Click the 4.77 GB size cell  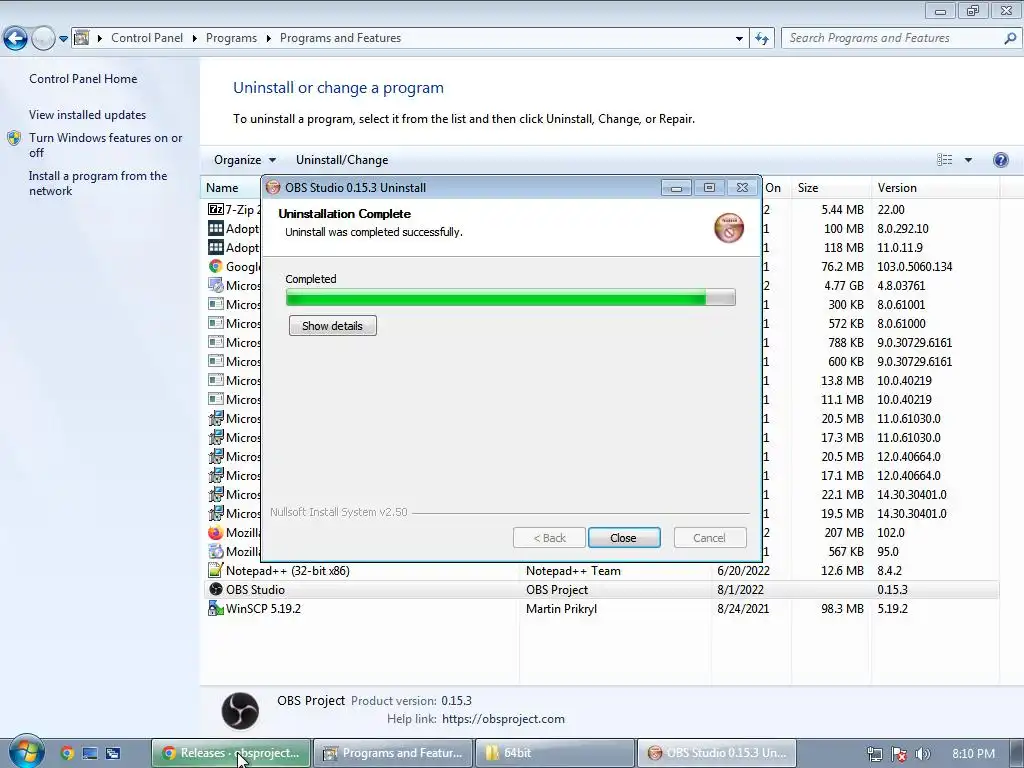coord(844,285)
